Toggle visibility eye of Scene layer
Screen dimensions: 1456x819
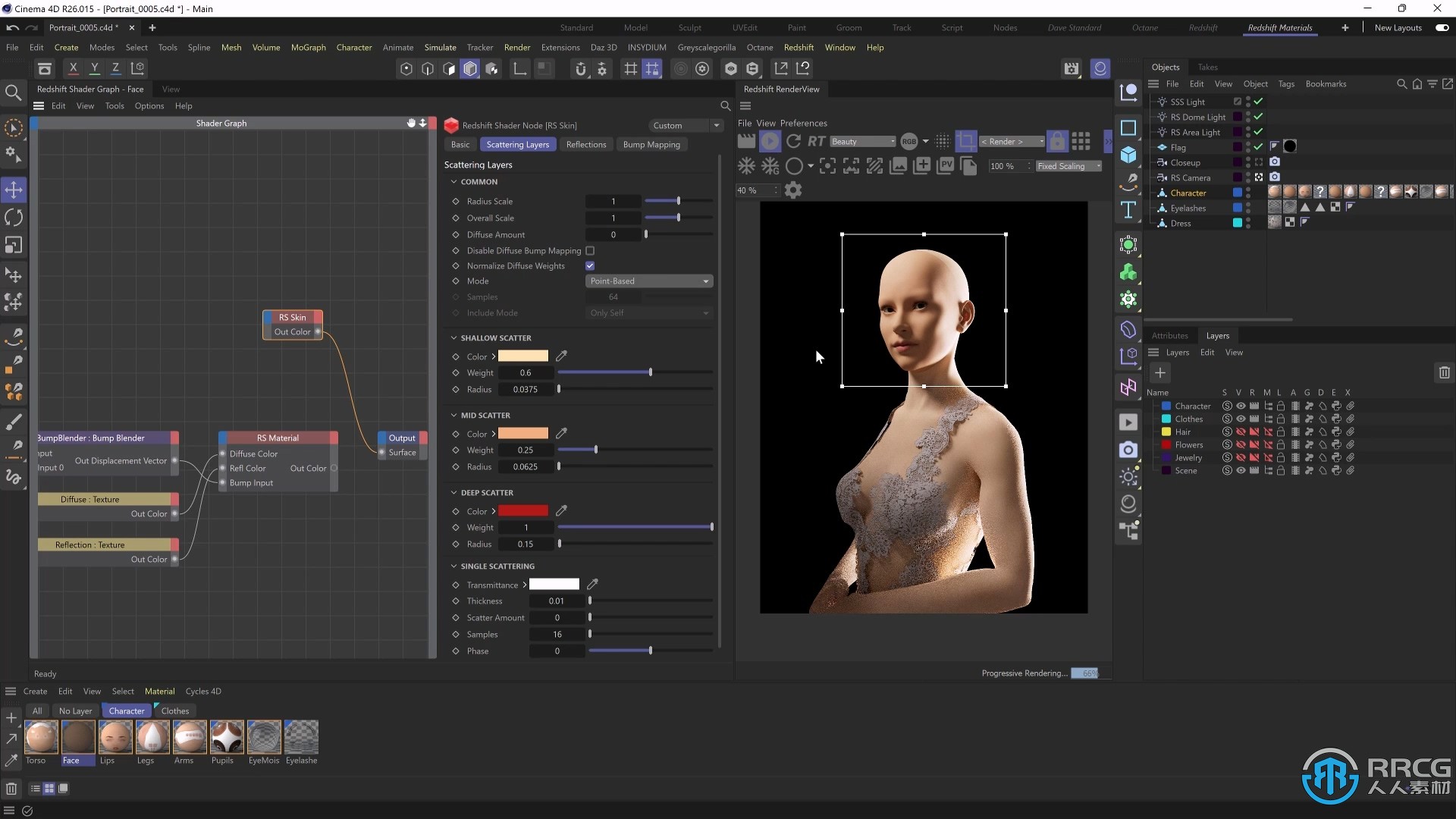[x=1241, y=471]
